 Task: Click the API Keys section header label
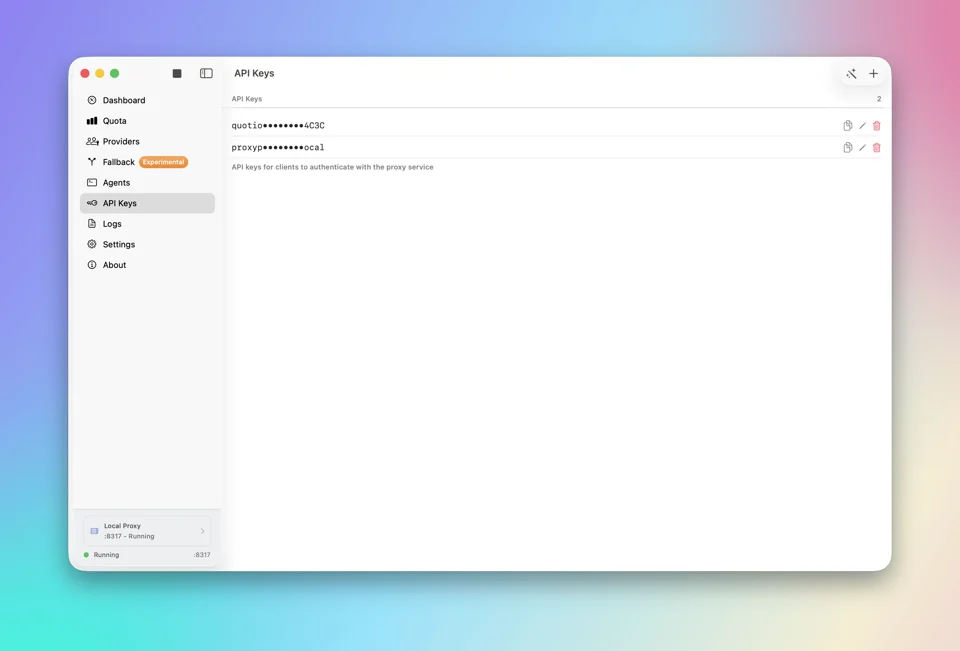tap(247, 99)
